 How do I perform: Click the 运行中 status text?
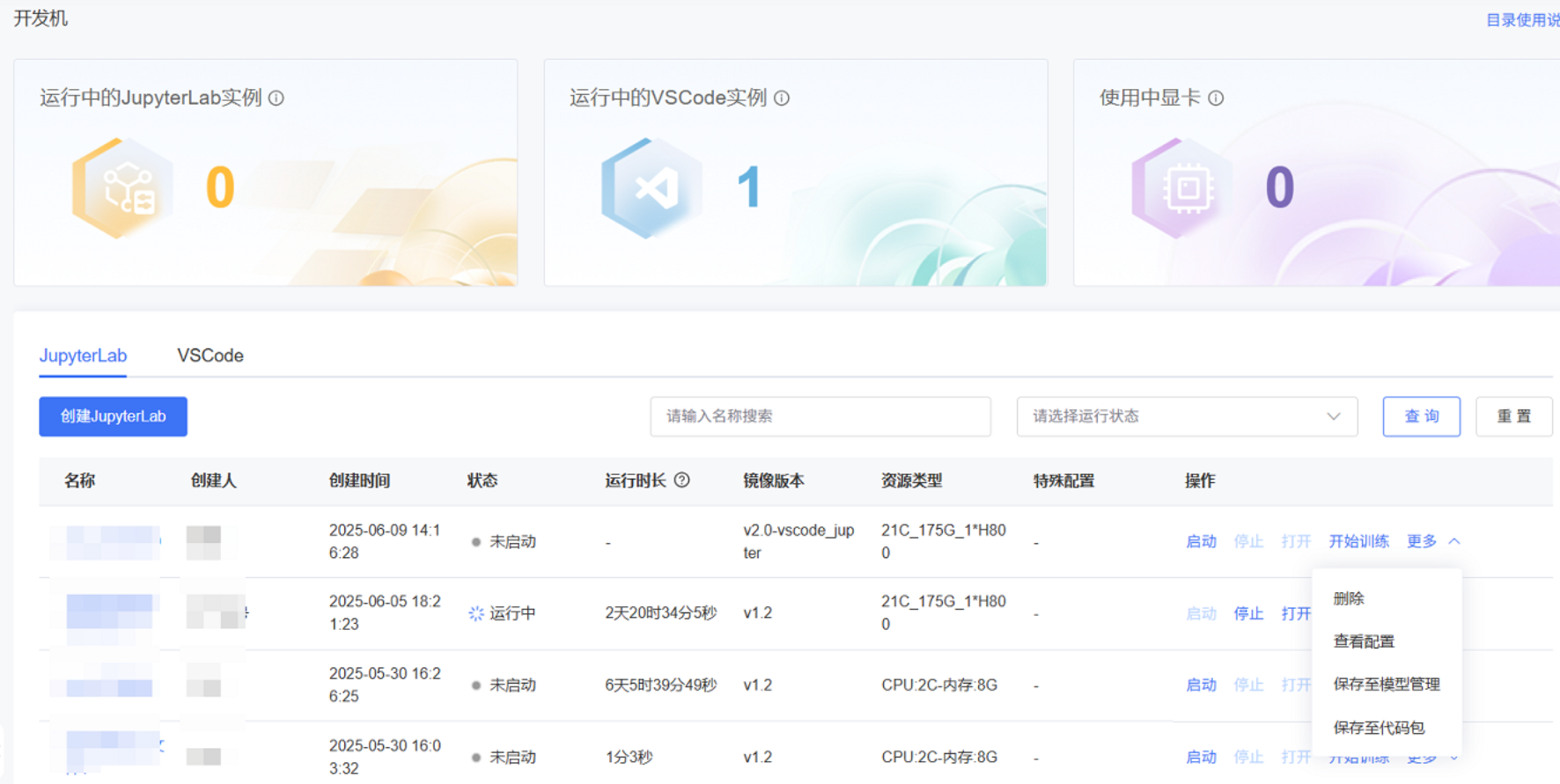coord(512,613)
